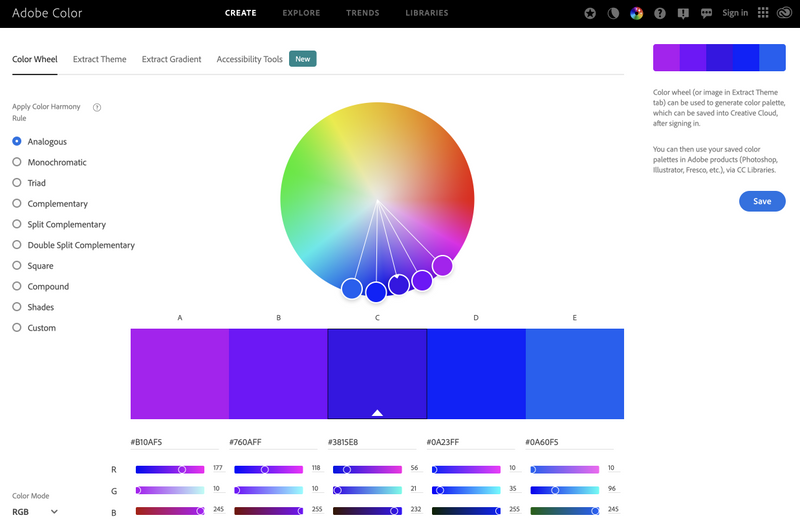Viewport: 800px width, 526px height.
Task: Click the star icon in the top bar
Action: 590,13
